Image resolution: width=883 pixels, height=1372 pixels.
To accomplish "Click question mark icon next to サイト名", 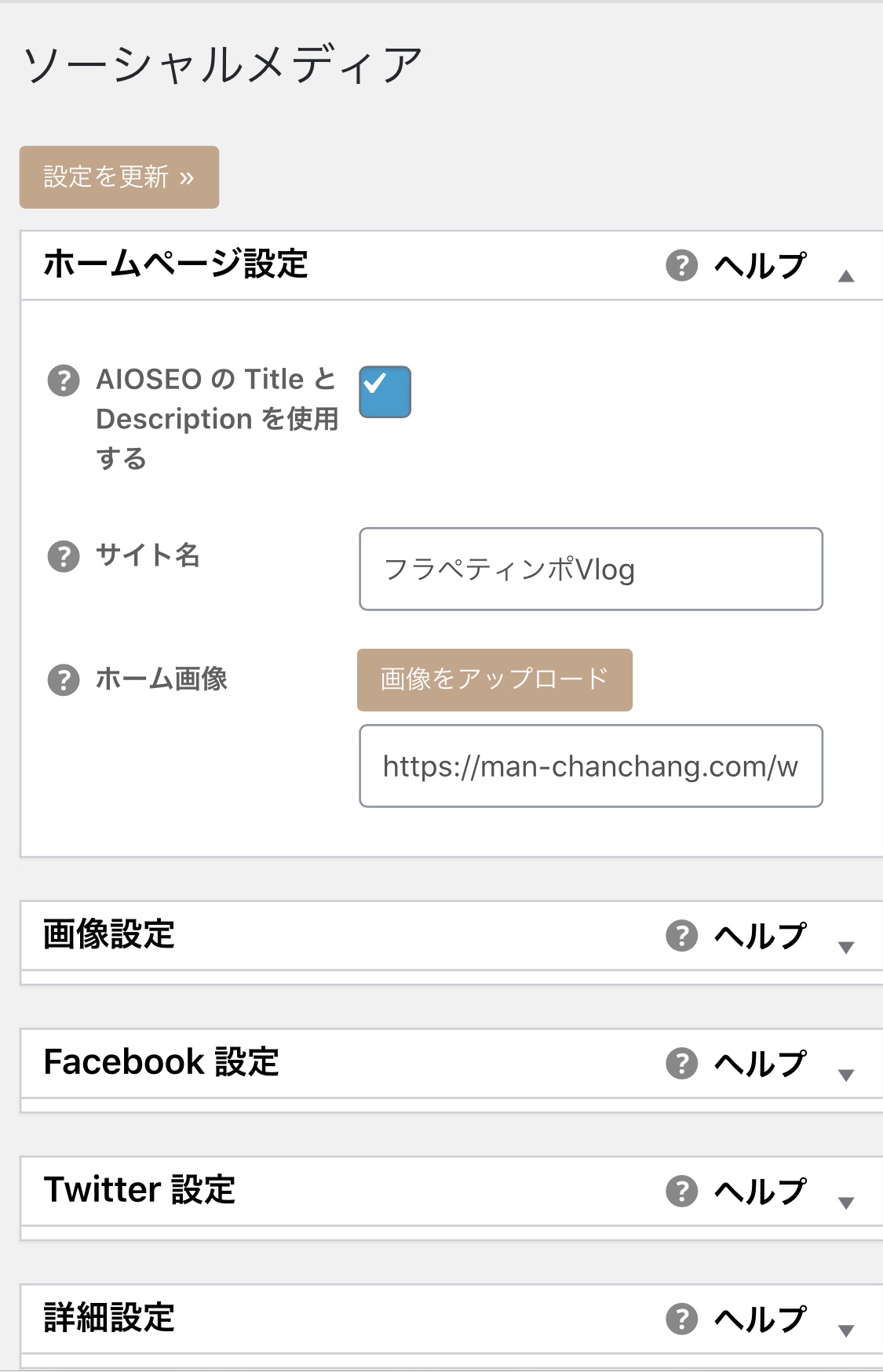I will pyautogui.click(x=64, y=556).
